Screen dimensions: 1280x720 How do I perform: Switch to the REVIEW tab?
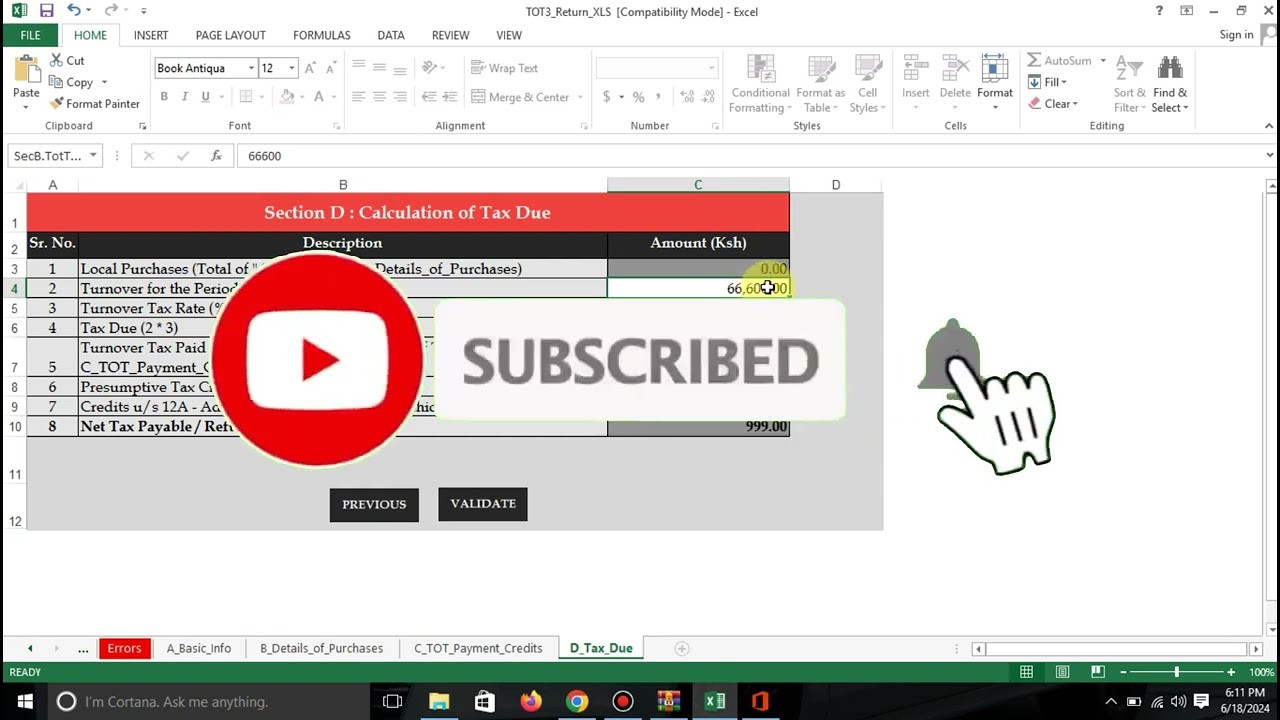(450, 35)
